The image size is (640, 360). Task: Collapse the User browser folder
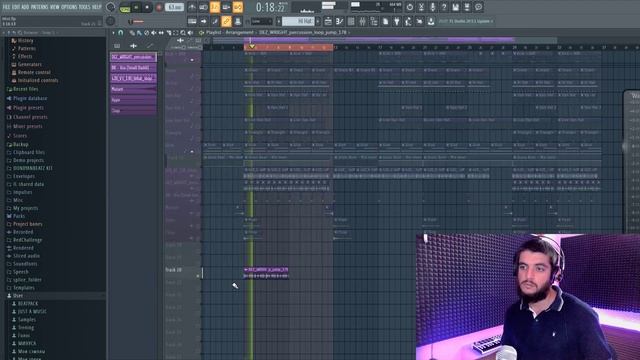tap(18, 296)
